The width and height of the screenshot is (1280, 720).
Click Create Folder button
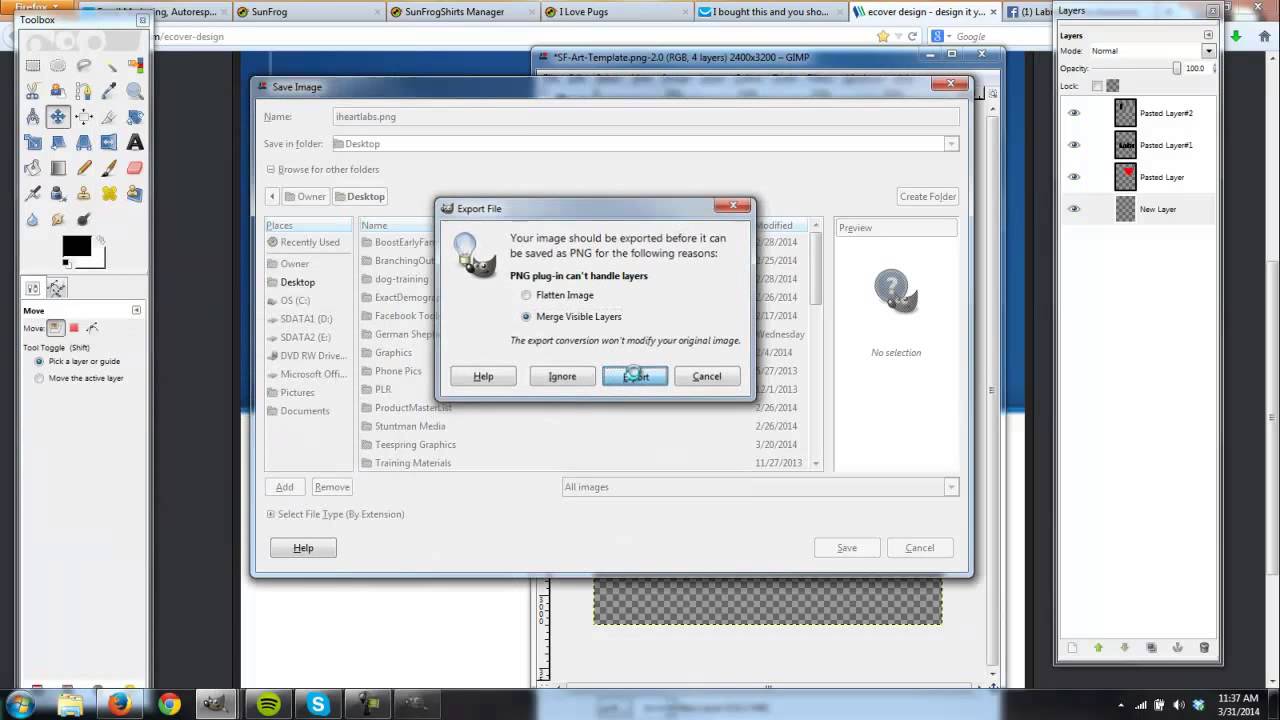point(928,197)
